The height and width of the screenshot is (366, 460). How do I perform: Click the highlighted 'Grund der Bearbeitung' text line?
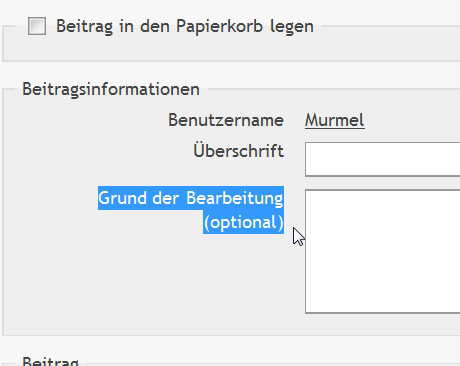pyautogui.click(x=191, y=198)
